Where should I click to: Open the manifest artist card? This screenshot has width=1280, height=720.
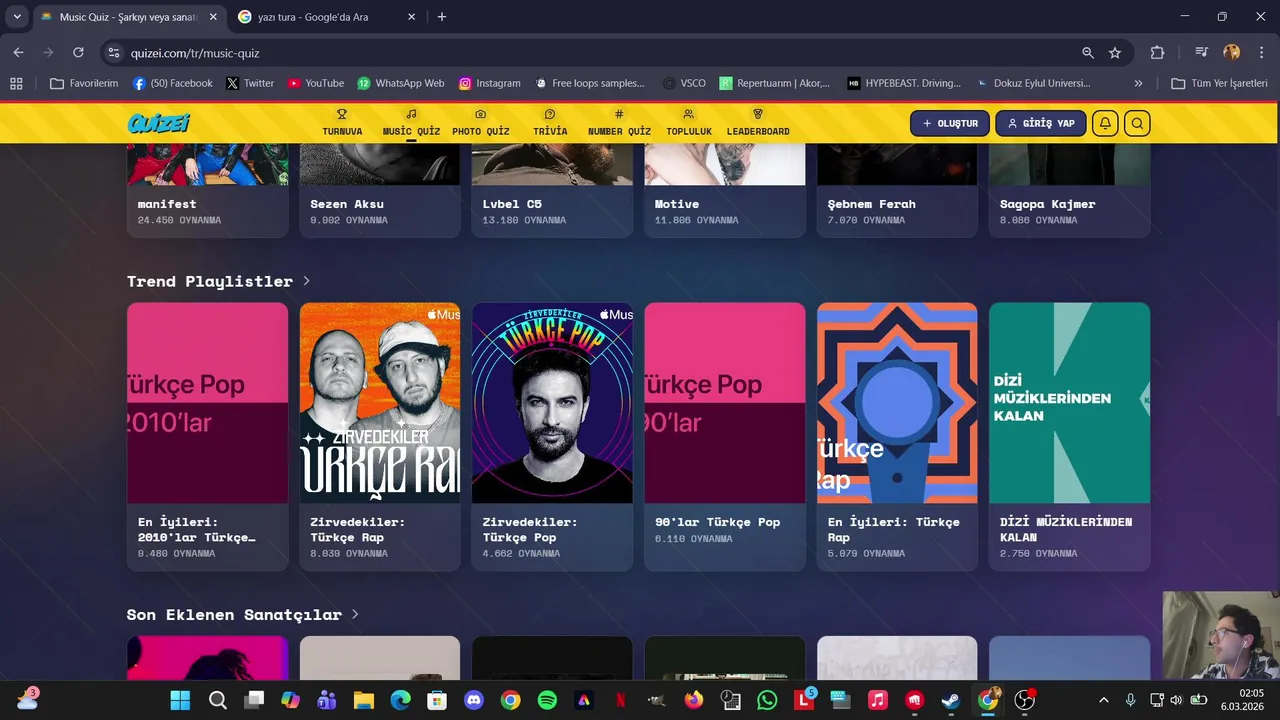(208, 190)
